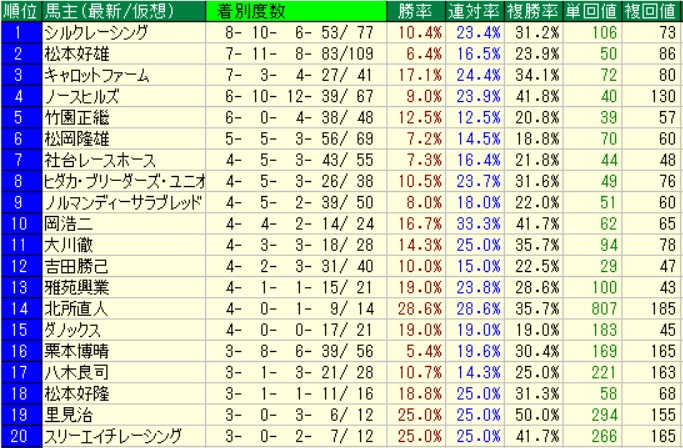
Task: Select owner 北所直人
Action: click(76, 309)
